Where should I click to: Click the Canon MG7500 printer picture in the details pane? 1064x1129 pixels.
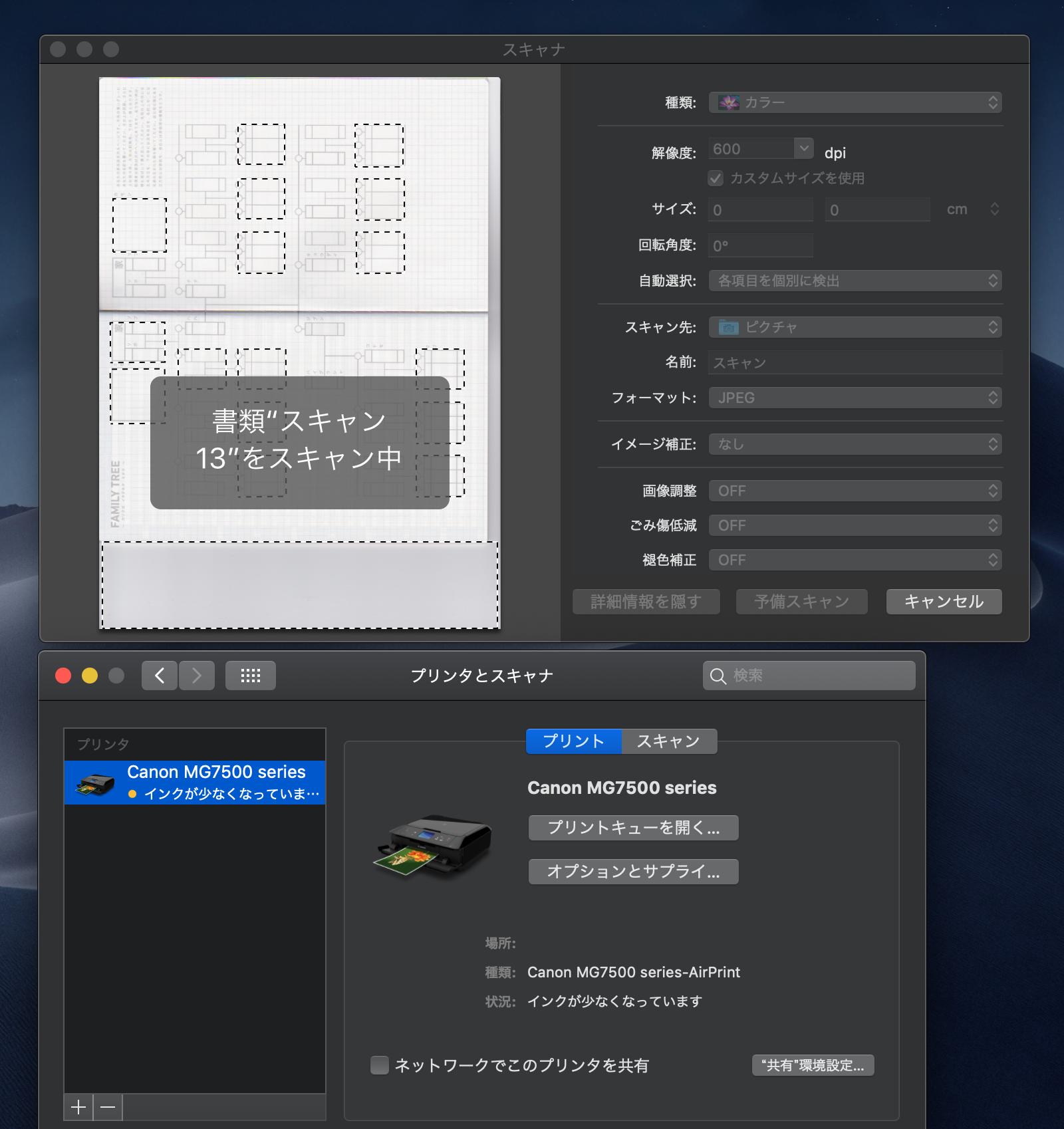[432, 846]
